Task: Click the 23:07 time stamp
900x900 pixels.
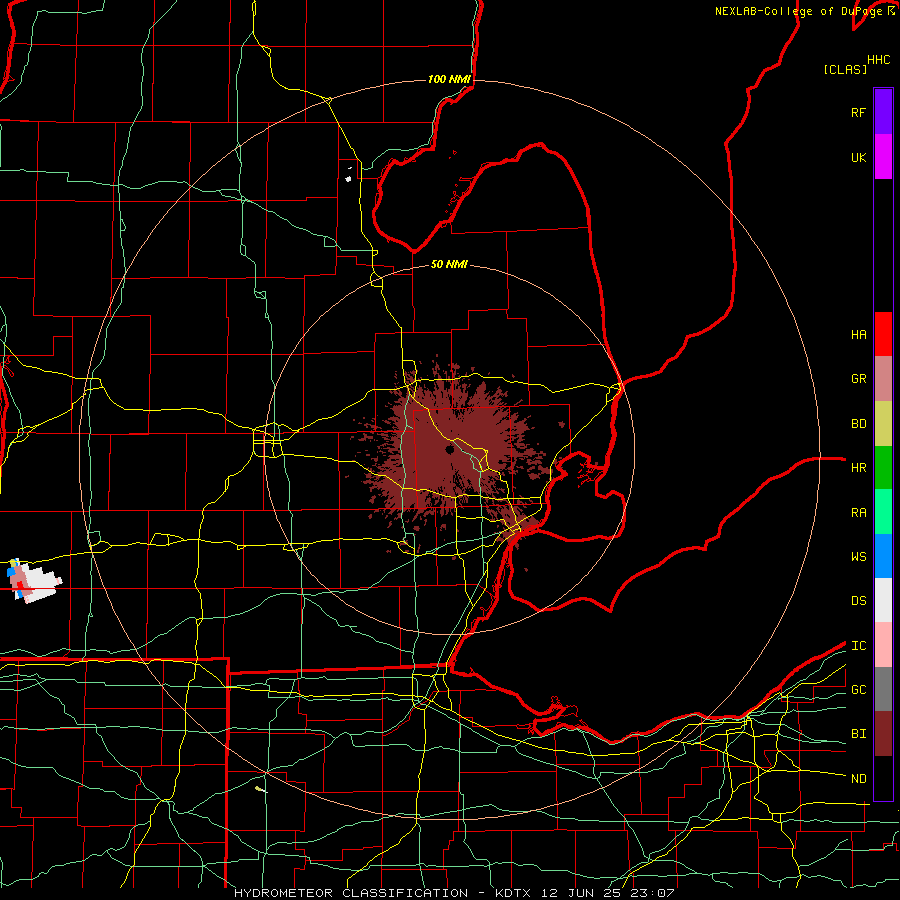Action: point(651,893)
